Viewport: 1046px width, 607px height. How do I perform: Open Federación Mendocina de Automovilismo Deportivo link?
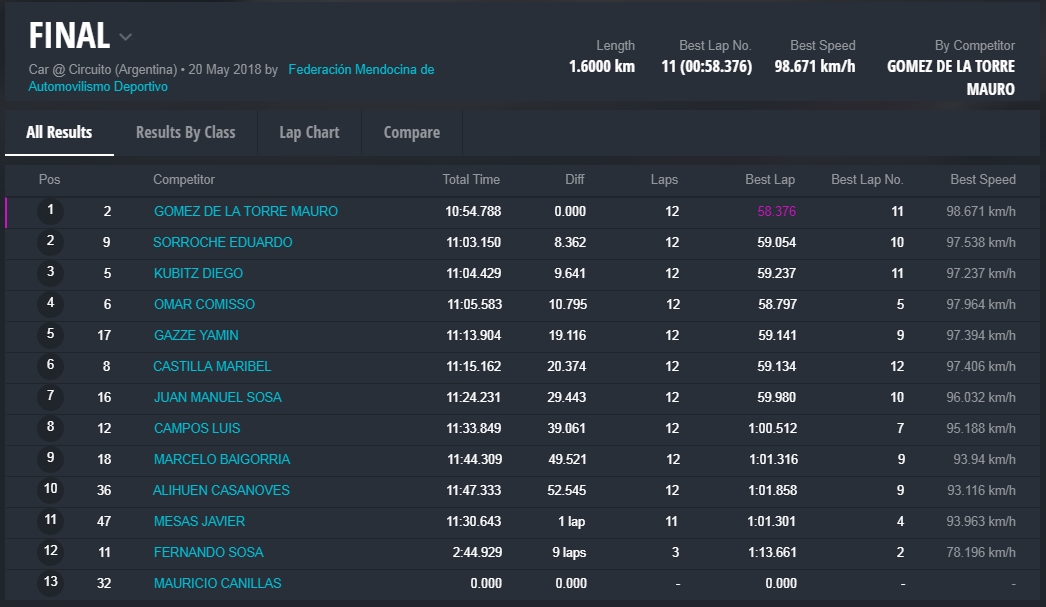(x=361, y=70)
